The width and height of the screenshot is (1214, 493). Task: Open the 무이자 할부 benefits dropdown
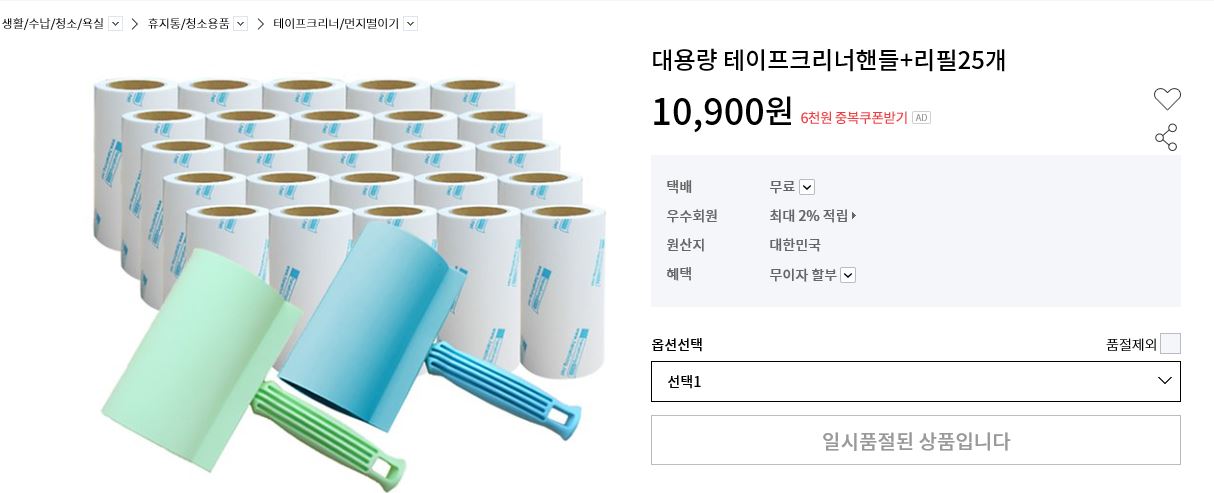(x=848, y=275)
